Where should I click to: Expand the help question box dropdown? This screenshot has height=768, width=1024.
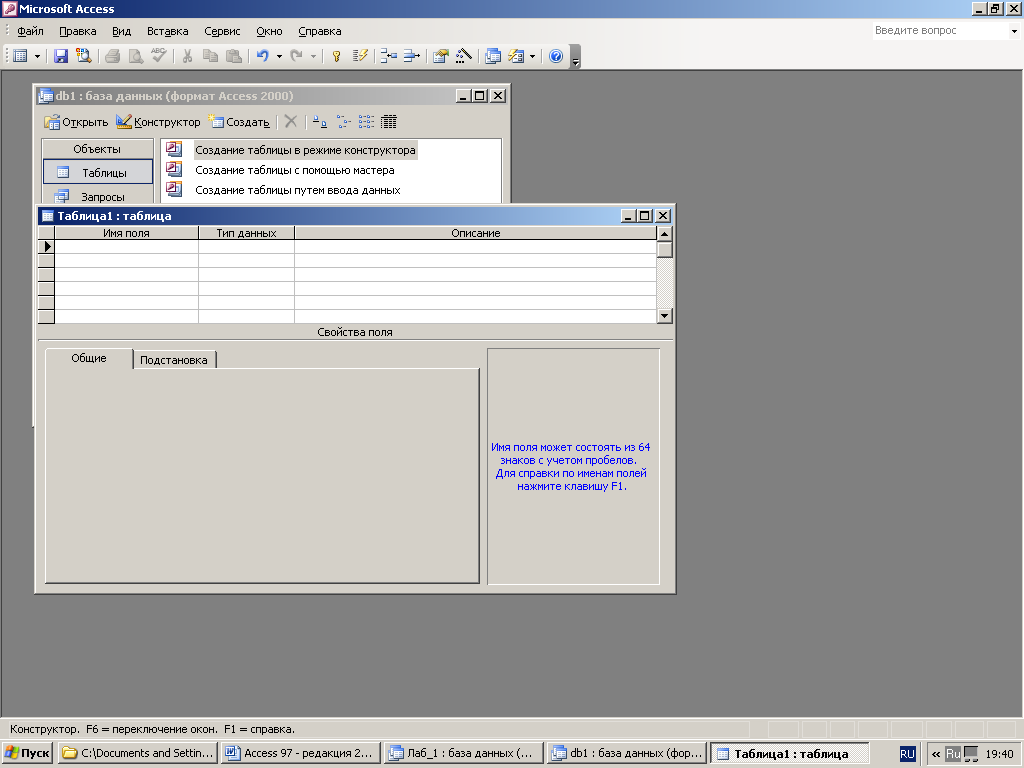tap(1014, 31)
